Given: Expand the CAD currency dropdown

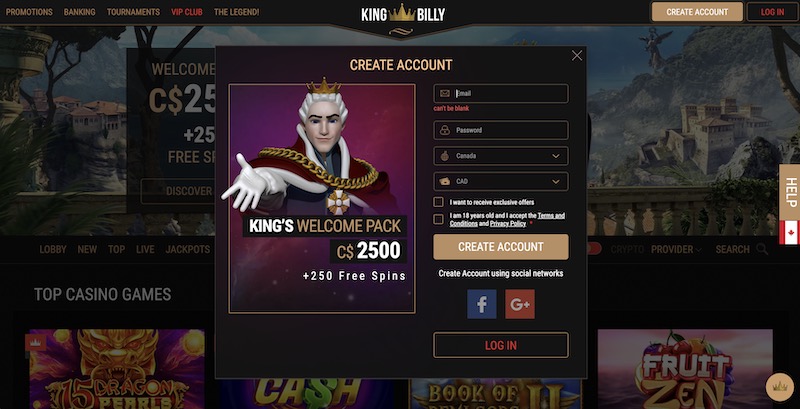Looking at the screenshot, I should click(x=501, y=182).
